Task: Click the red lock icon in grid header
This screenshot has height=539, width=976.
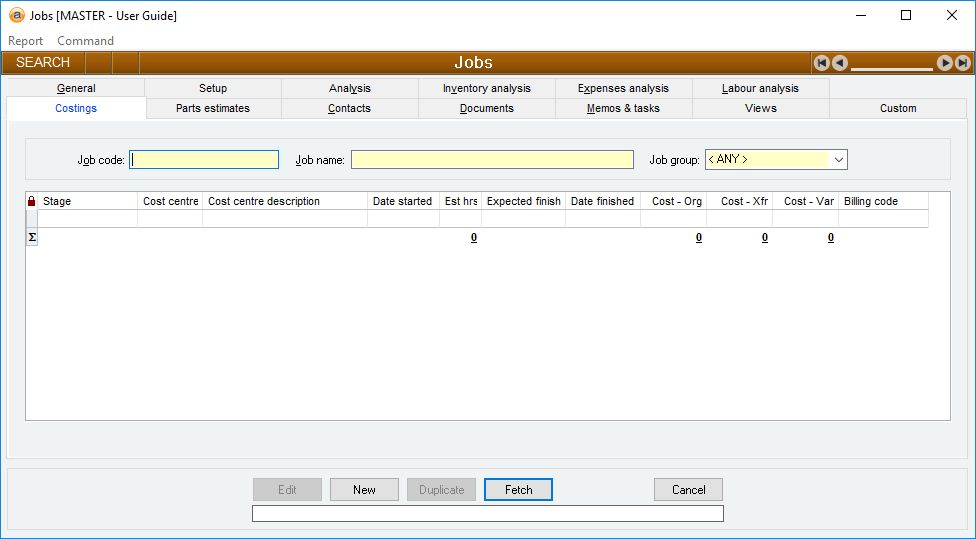Action: pyautogui.click(x=31, y=201)
